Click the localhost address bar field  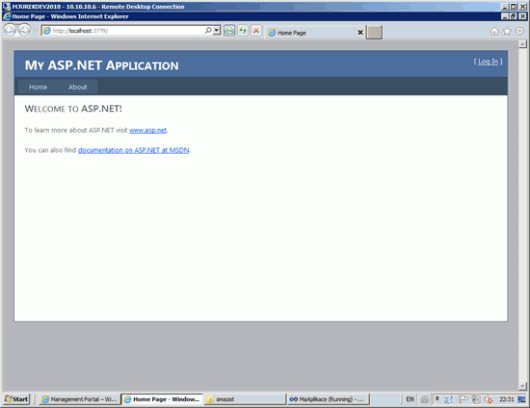[x=127, y=31]
